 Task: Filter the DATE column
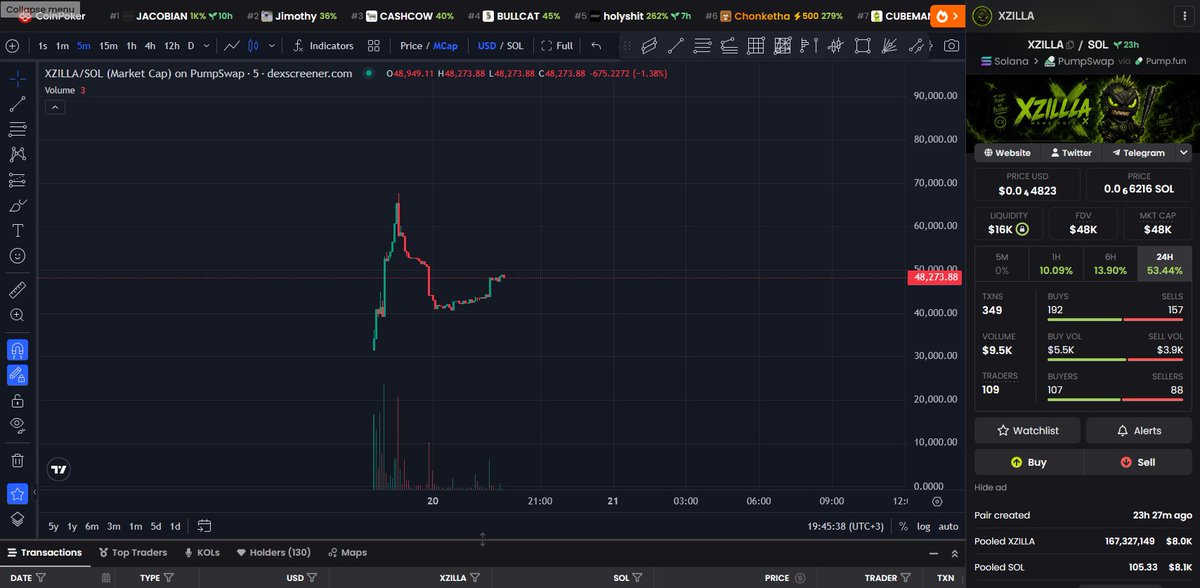pos(43,578)
